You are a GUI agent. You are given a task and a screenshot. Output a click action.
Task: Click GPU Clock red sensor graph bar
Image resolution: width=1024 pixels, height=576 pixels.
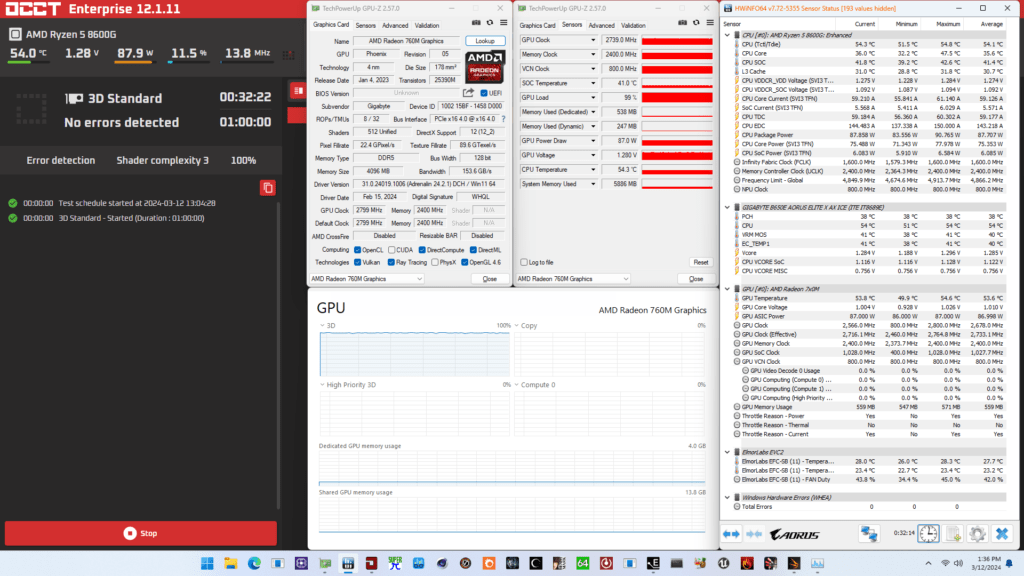[x=677, y=40]
